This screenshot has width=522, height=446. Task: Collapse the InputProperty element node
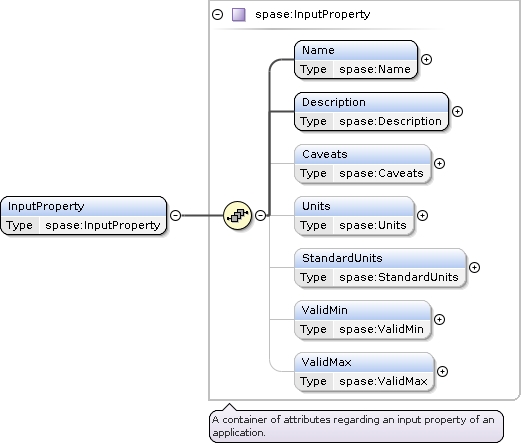[176, 215]
